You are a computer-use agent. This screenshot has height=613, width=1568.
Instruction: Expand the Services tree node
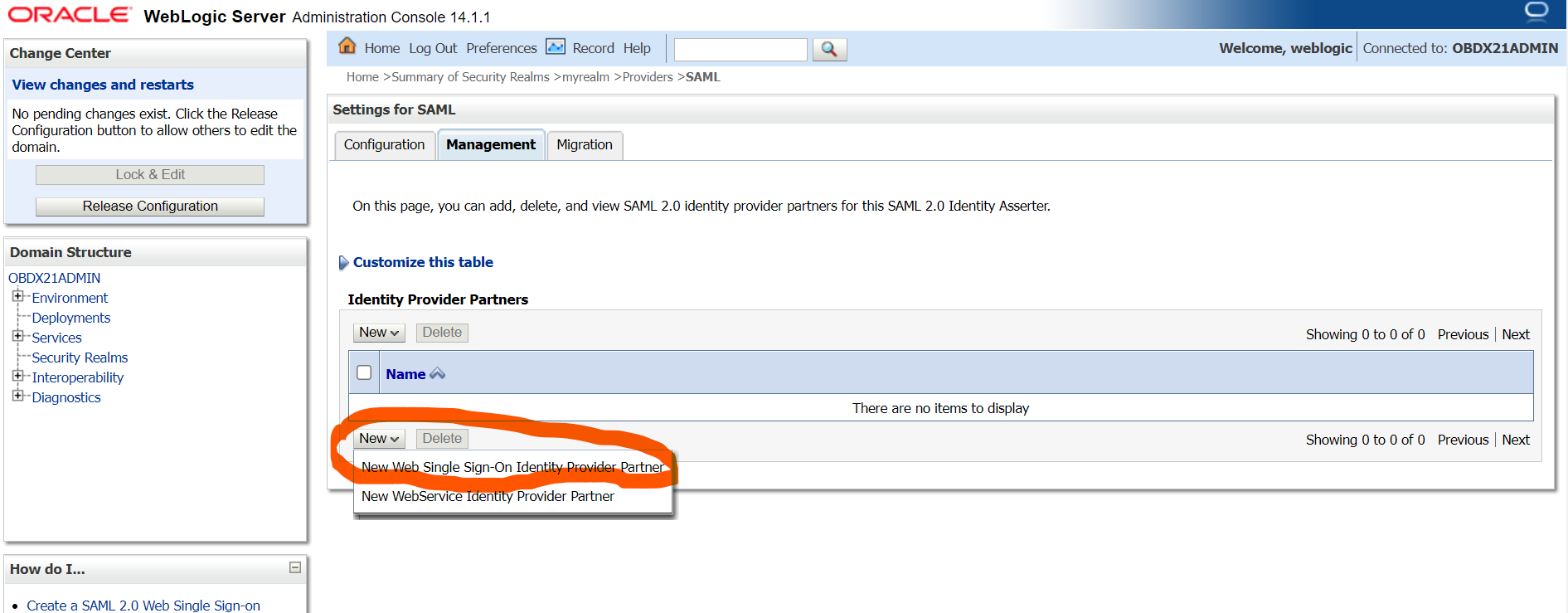tap(17, 336)
